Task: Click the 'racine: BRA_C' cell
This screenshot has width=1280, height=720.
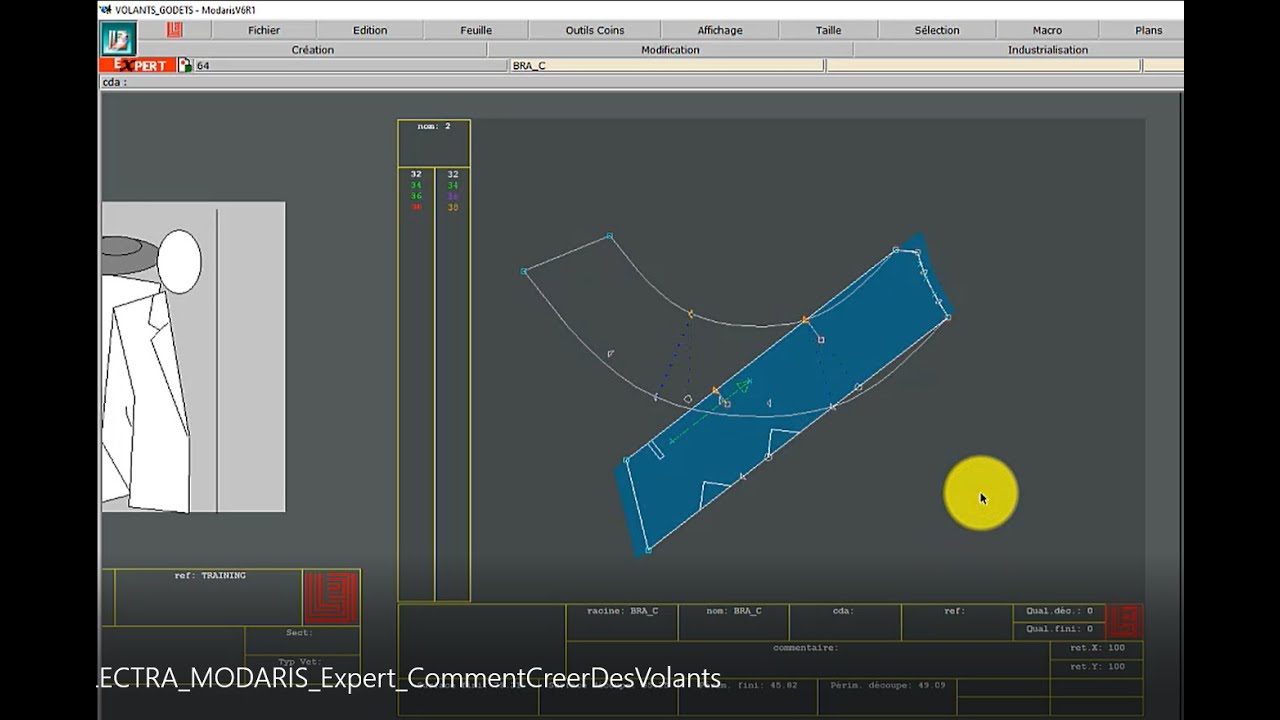Action: tap(622, 622)
